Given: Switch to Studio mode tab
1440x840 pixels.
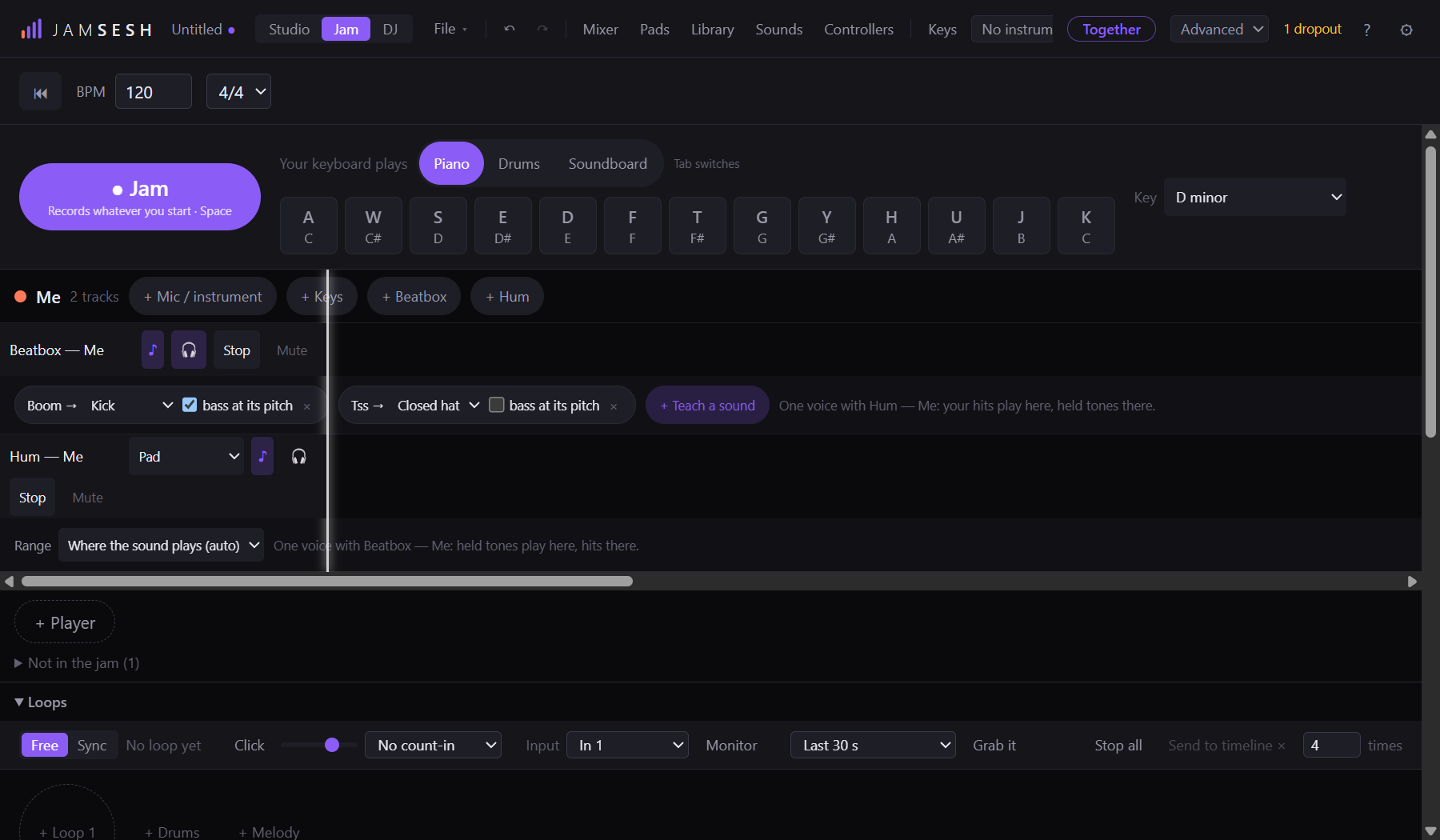Looking at the screenshot, I should point(289,30).
